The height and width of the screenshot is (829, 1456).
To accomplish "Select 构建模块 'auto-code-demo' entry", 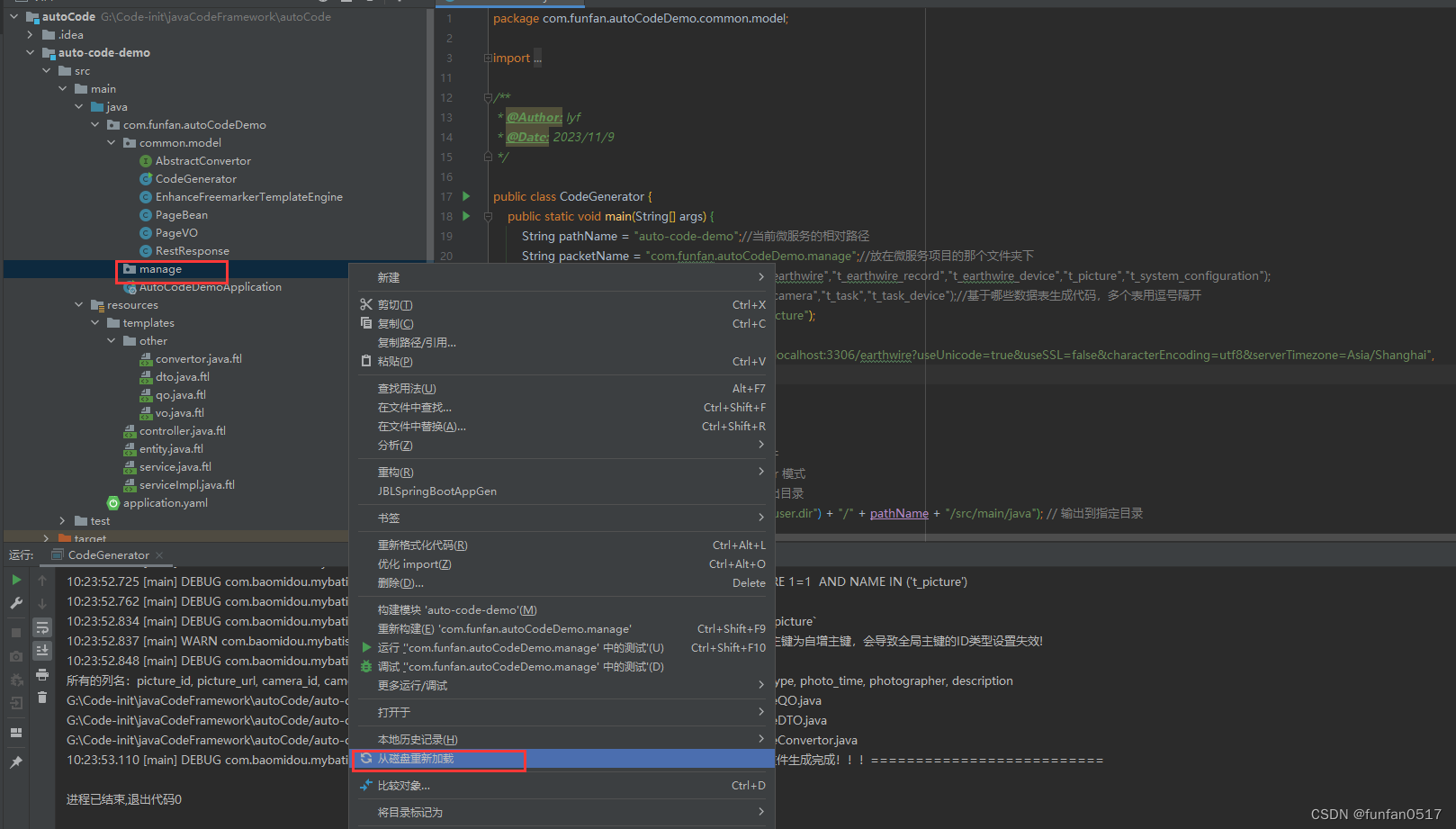I will tap(562, 610).
